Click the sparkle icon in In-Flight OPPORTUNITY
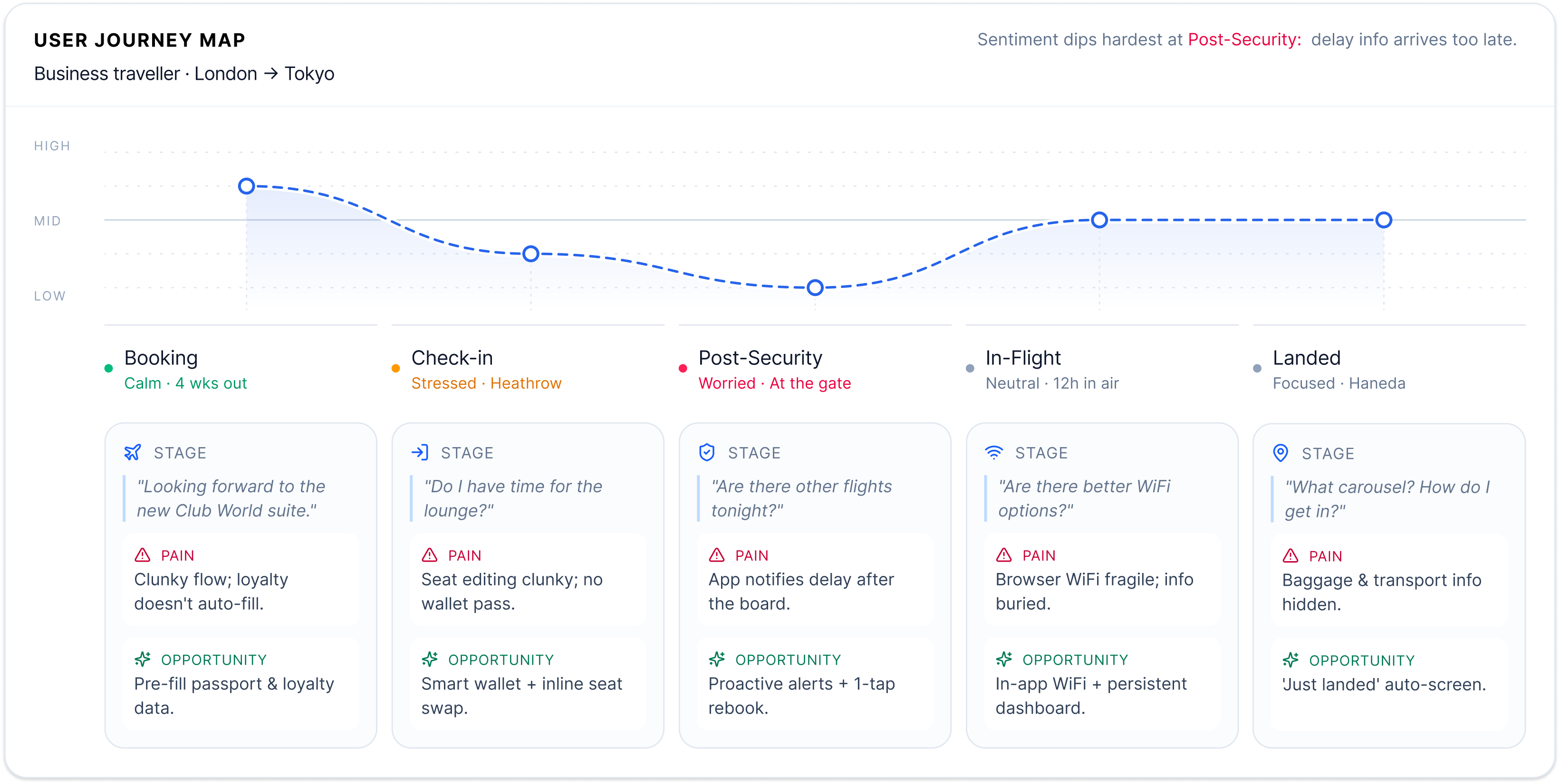 1003,659
